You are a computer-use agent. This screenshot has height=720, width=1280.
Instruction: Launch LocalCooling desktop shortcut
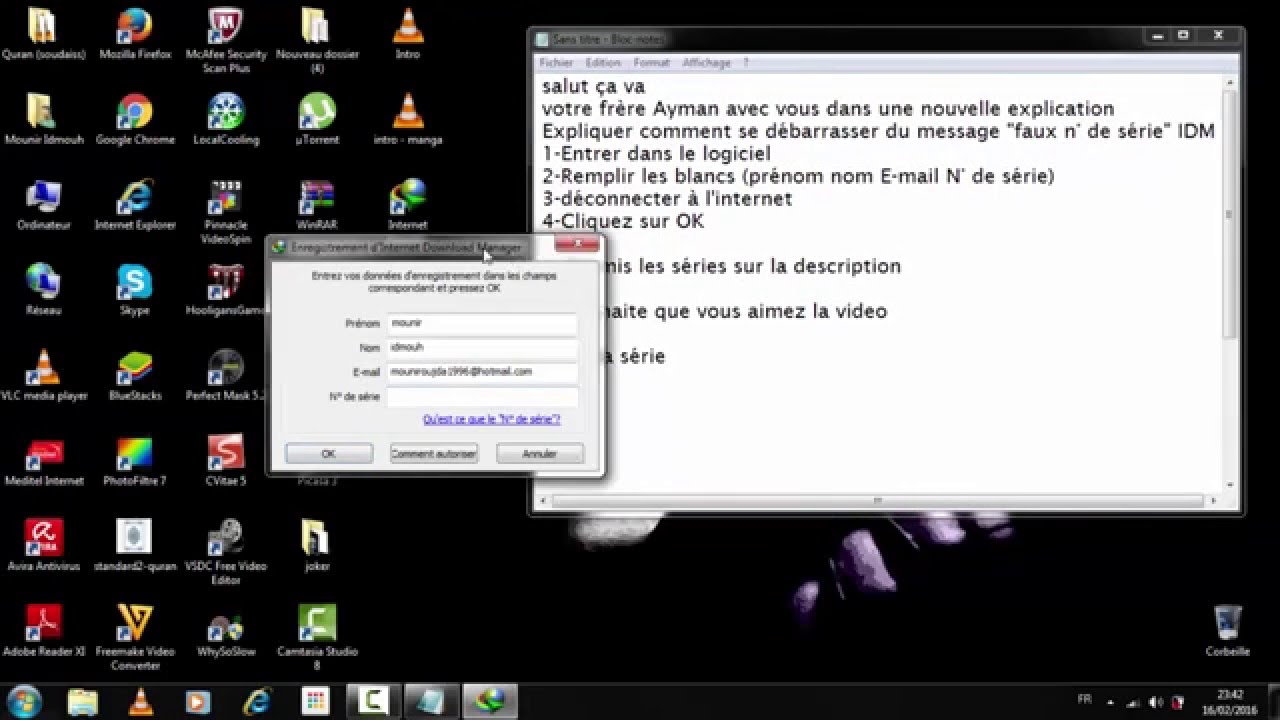click(x=226, y=118)
